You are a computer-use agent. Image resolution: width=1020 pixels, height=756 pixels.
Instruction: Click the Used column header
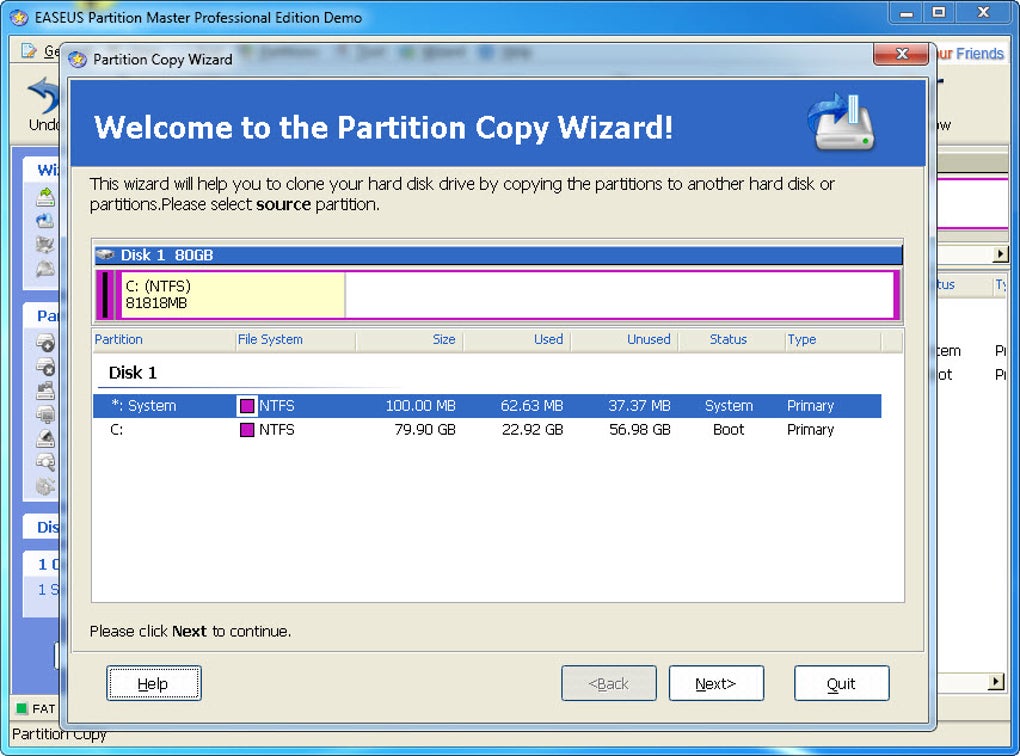(x=517, y=340)
